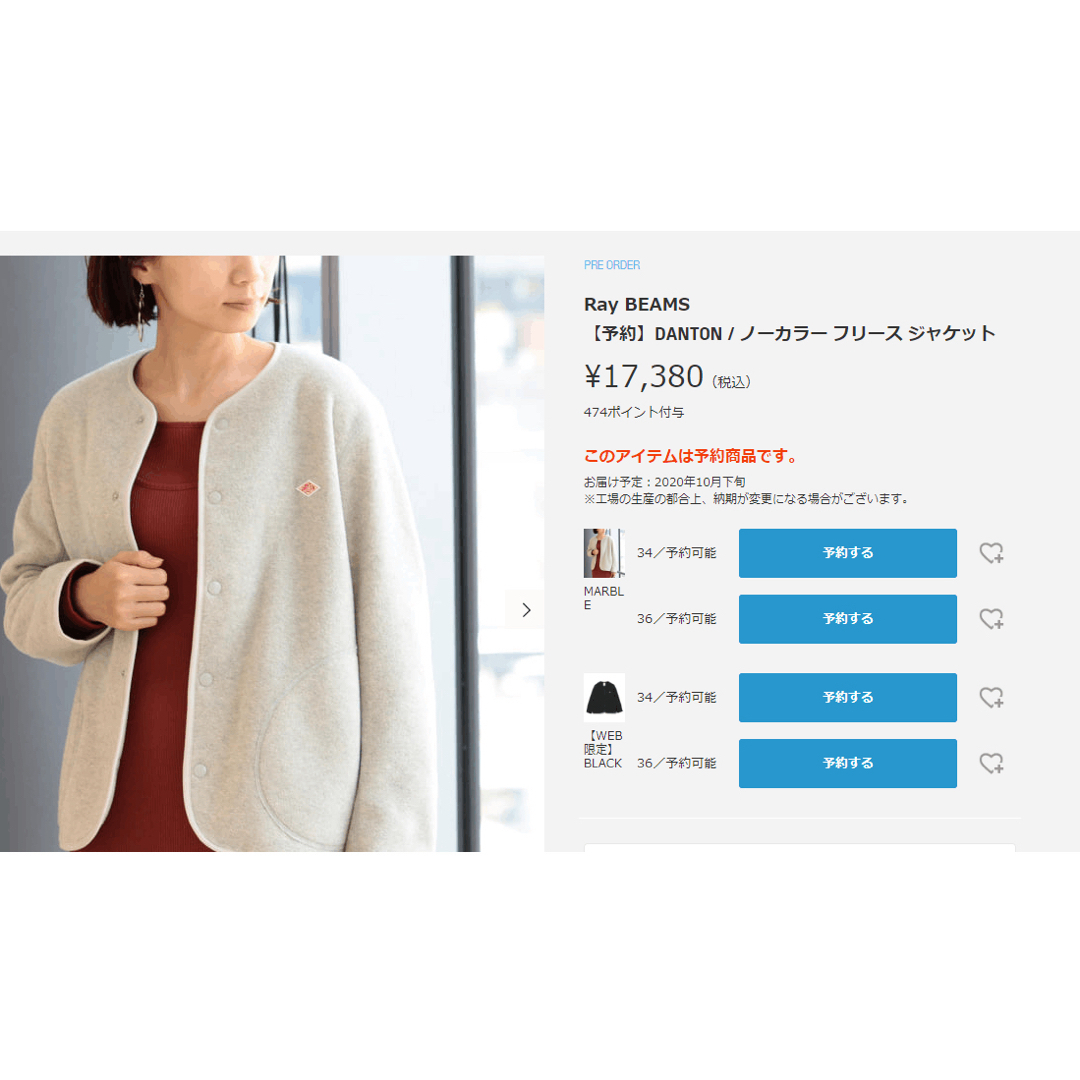The image size is (1080, 1080).
Task: Add BLACK size 34 to favorites
Action: [990, 697]
